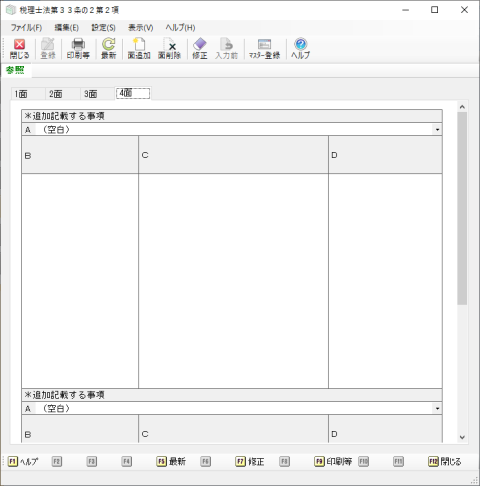This screenshot has height=486, width=480.
Task: Delete the page with 面削除 icon
Action: (x=169, y=49)
